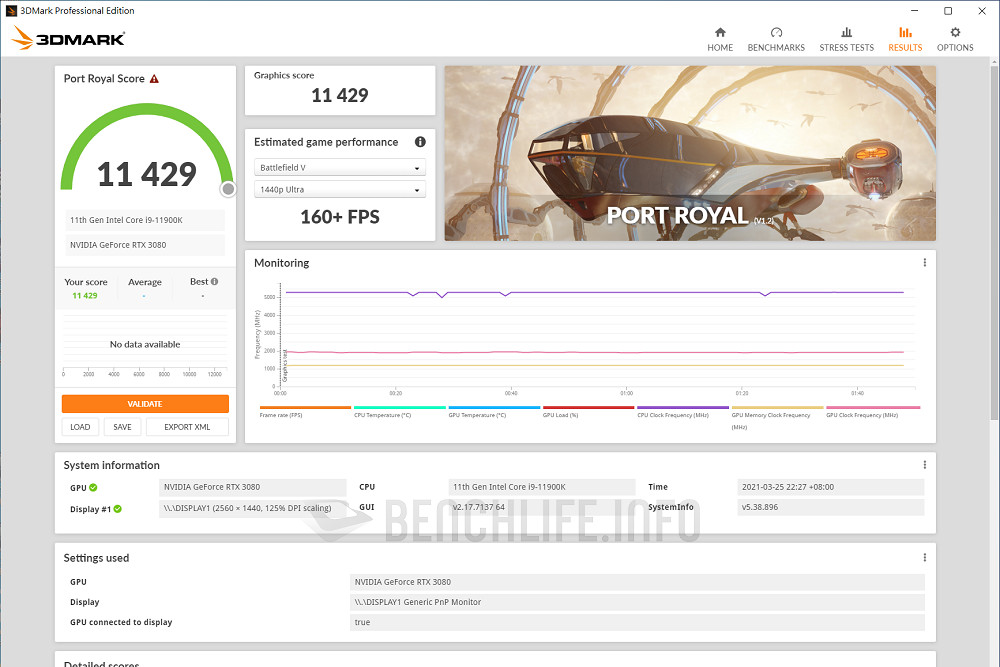1000x667 pixels.
Task: Open 3DMark Options
Action: [x=955, y=40]
